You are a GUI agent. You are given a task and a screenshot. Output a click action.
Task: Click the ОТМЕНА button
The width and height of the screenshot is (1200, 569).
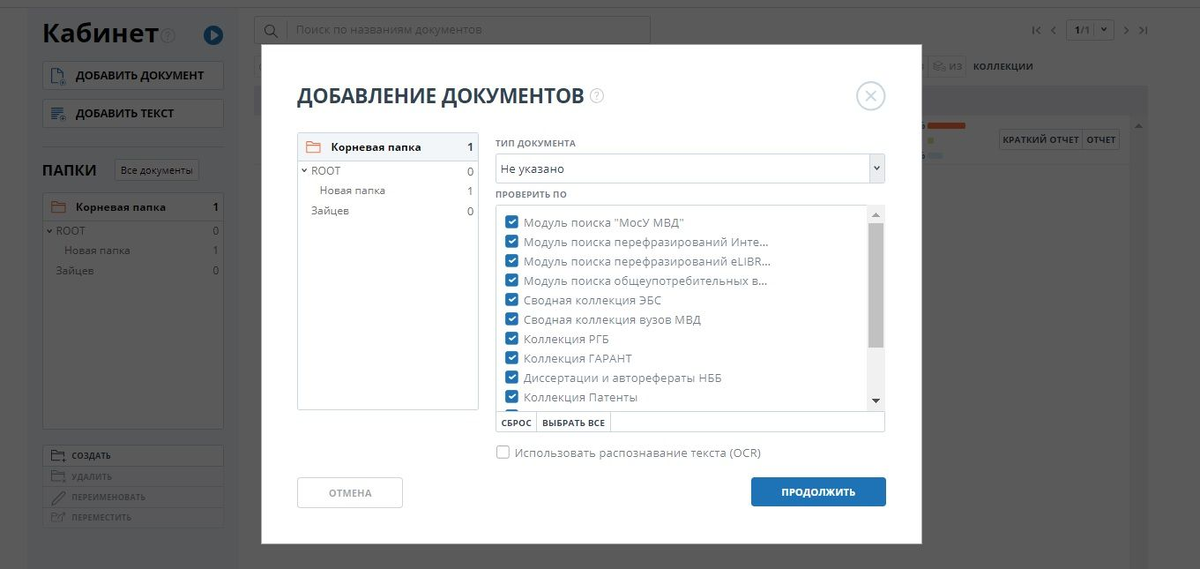click(350, 493)
